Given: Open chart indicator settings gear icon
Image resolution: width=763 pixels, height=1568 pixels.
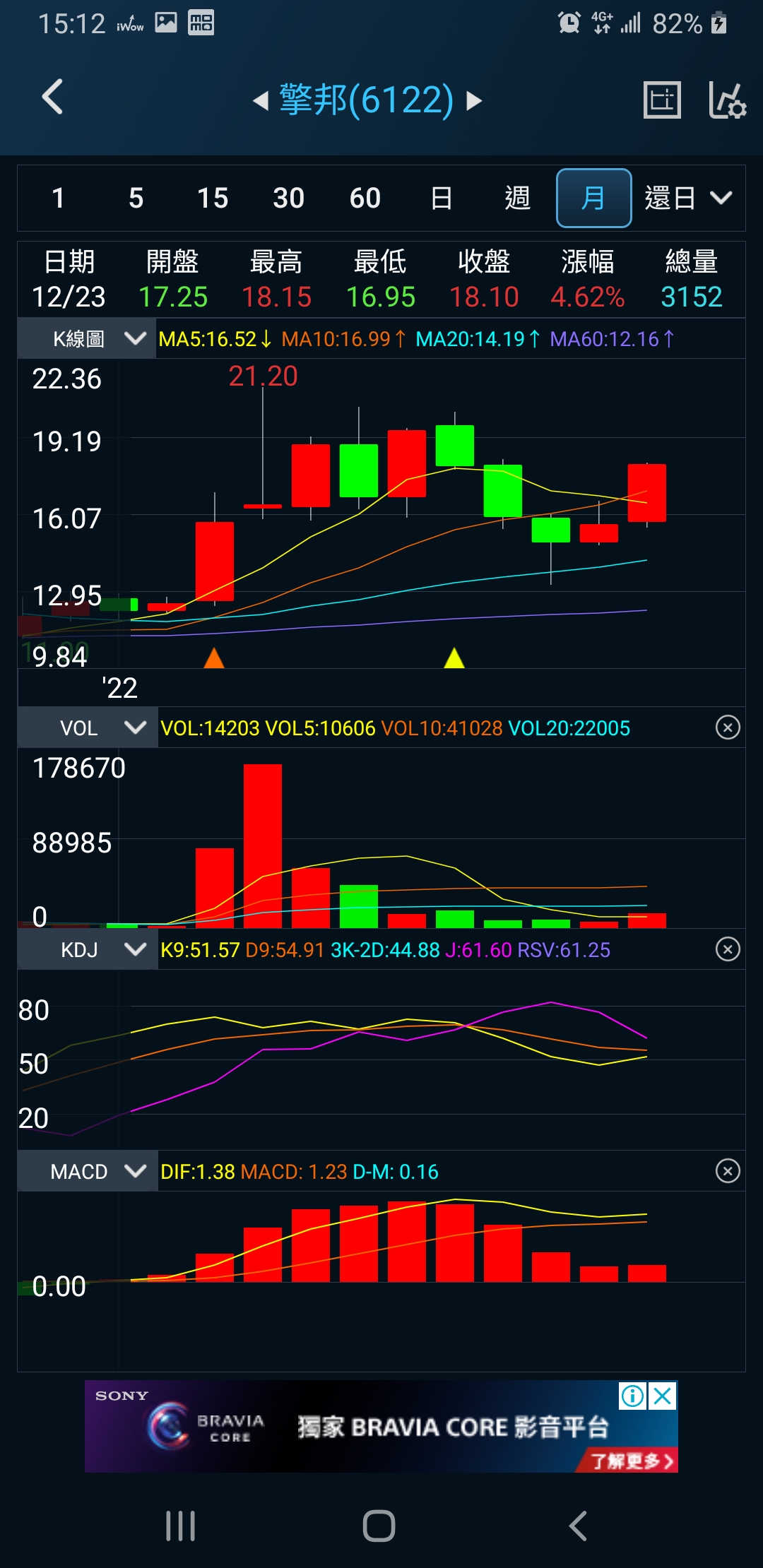Looking at the screenshot, I should (x=727, y=100).
